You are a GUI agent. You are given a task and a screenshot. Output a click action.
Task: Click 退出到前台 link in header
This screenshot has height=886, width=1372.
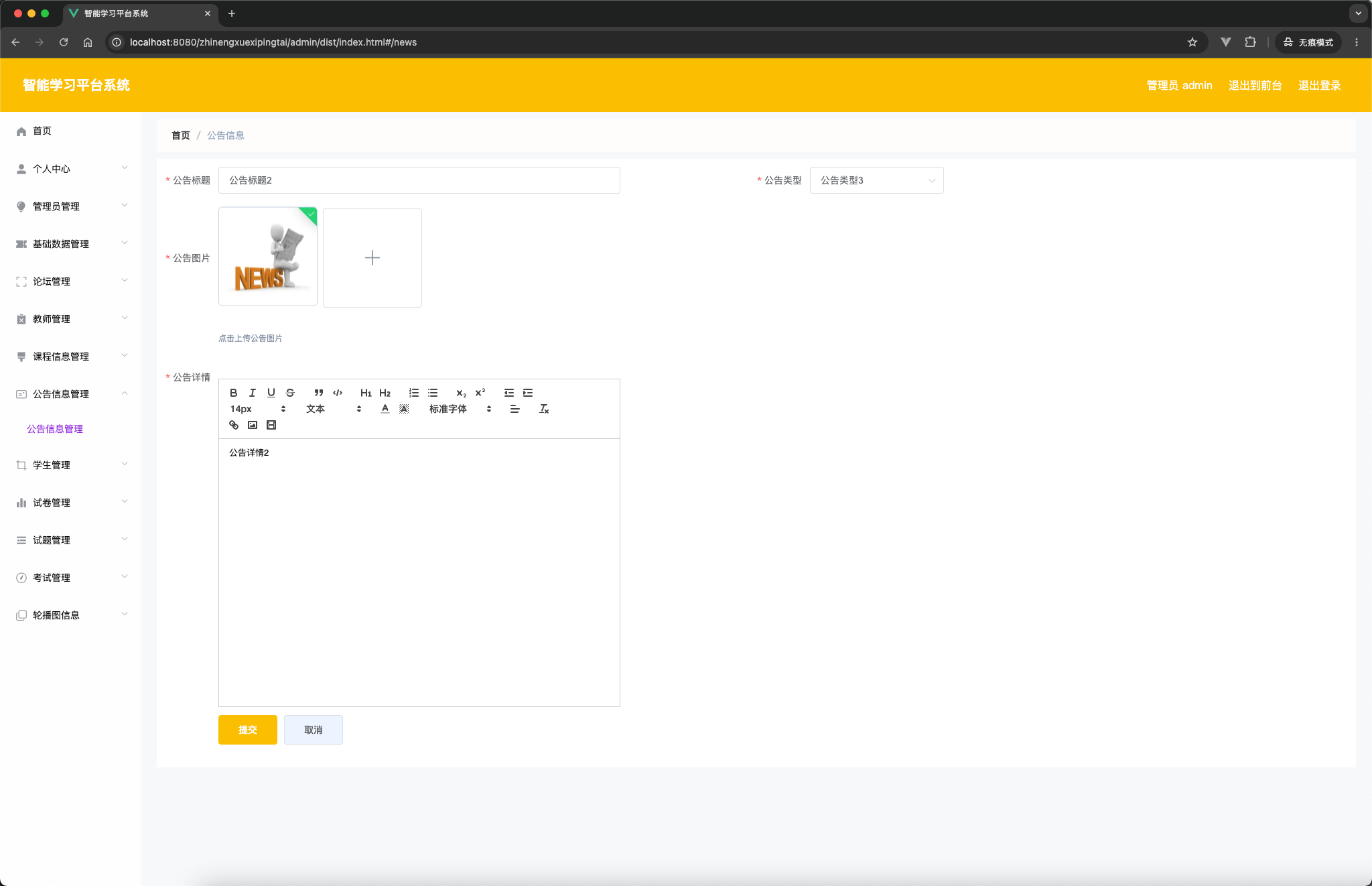point(1255,85)
